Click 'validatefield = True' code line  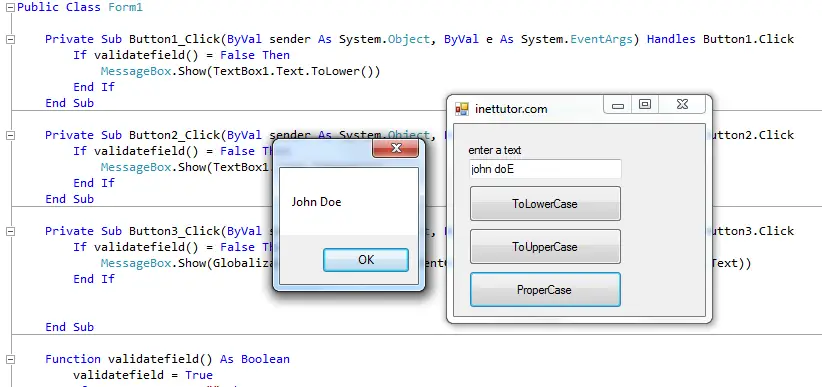click(143, 375)
